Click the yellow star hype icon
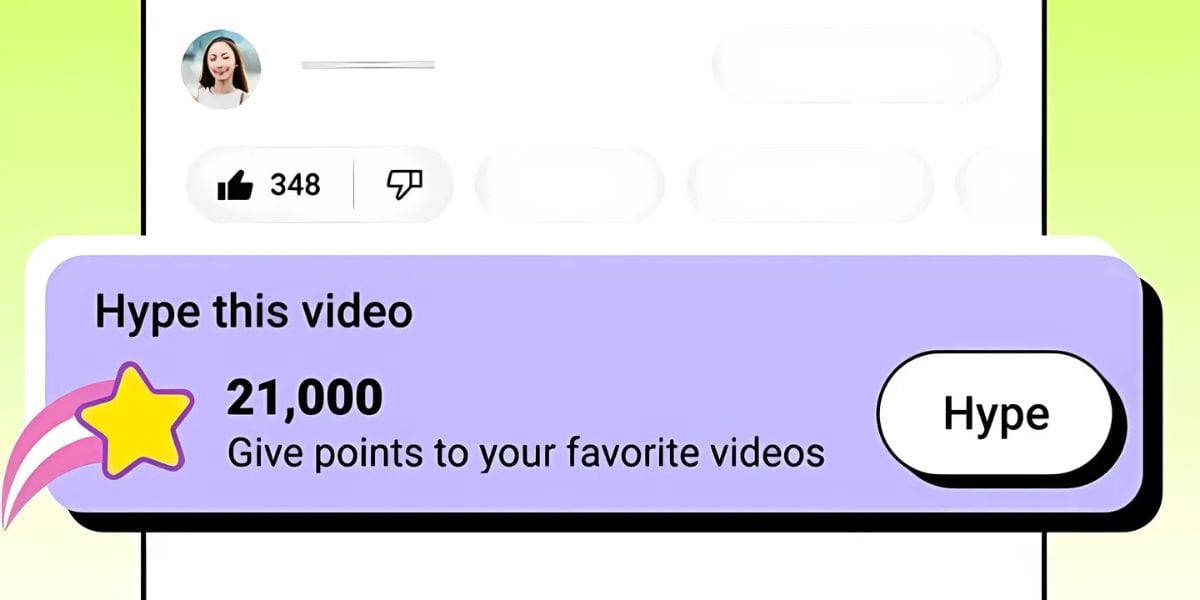Viewport: 1200px width, 600px height. 137,419
